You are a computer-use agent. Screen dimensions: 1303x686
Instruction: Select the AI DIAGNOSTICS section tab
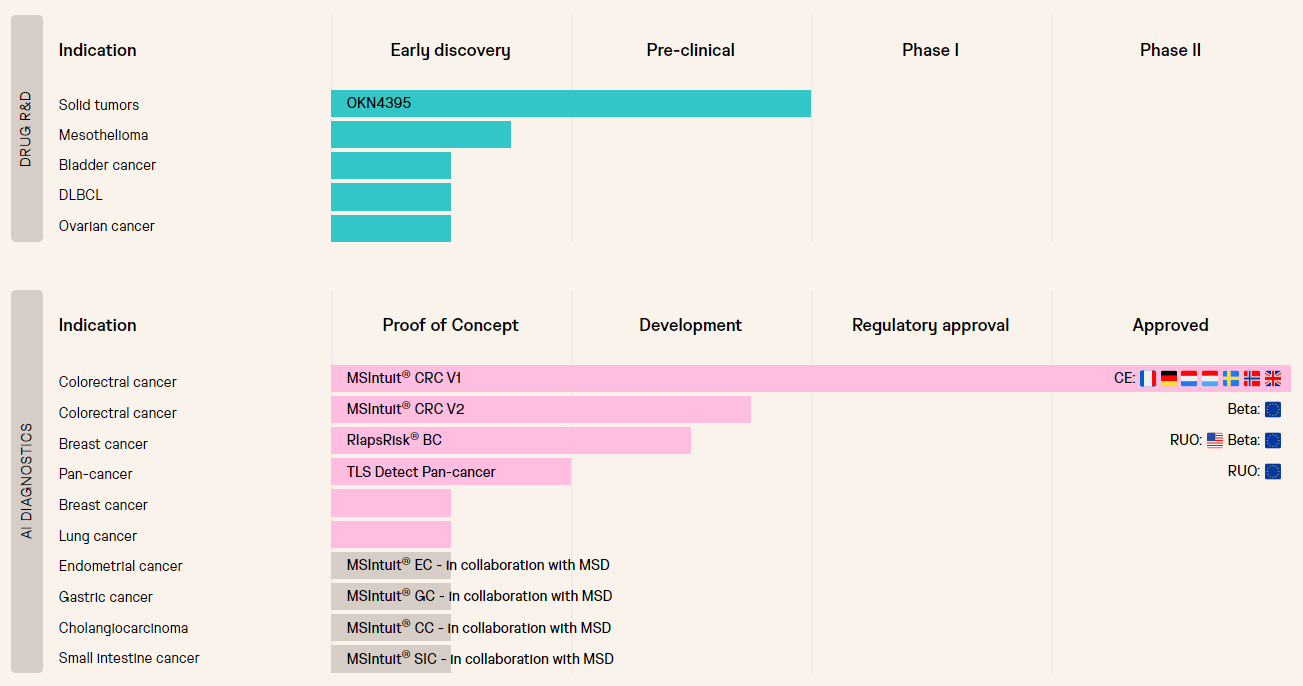pos(27,481)
